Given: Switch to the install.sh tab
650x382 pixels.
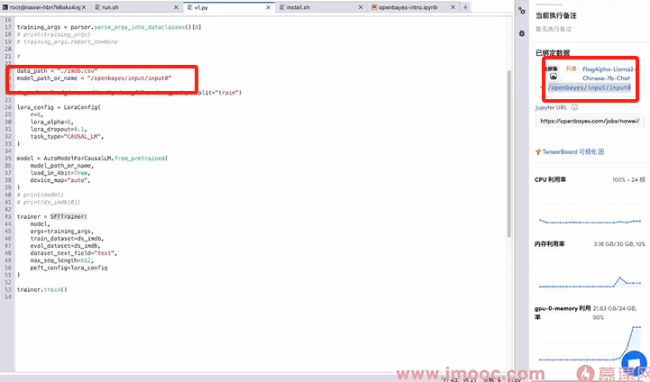Looking at the screenshot, I should click(x=298, y=7).
